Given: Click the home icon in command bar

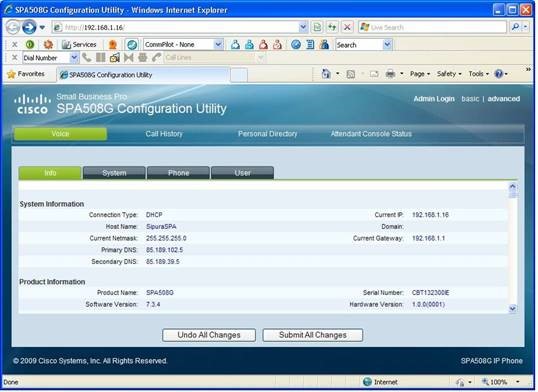Looking at the screenshot, I should pyautogui.click(x=326, y=74).
